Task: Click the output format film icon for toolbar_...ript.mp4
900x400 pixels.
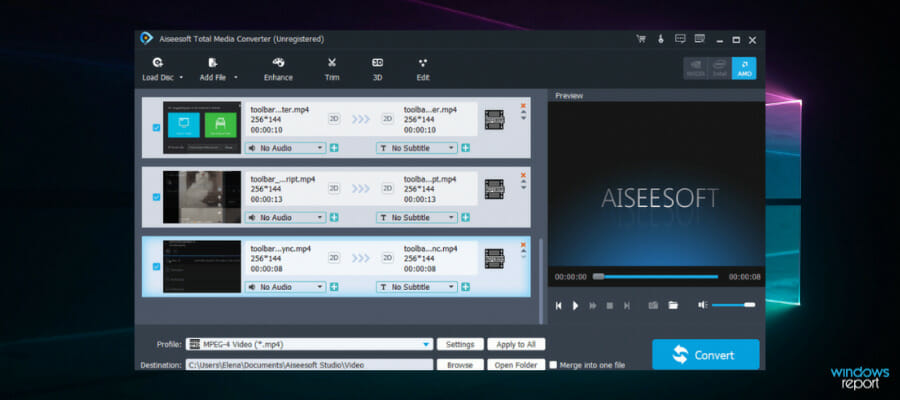Action: pos(494,189)
